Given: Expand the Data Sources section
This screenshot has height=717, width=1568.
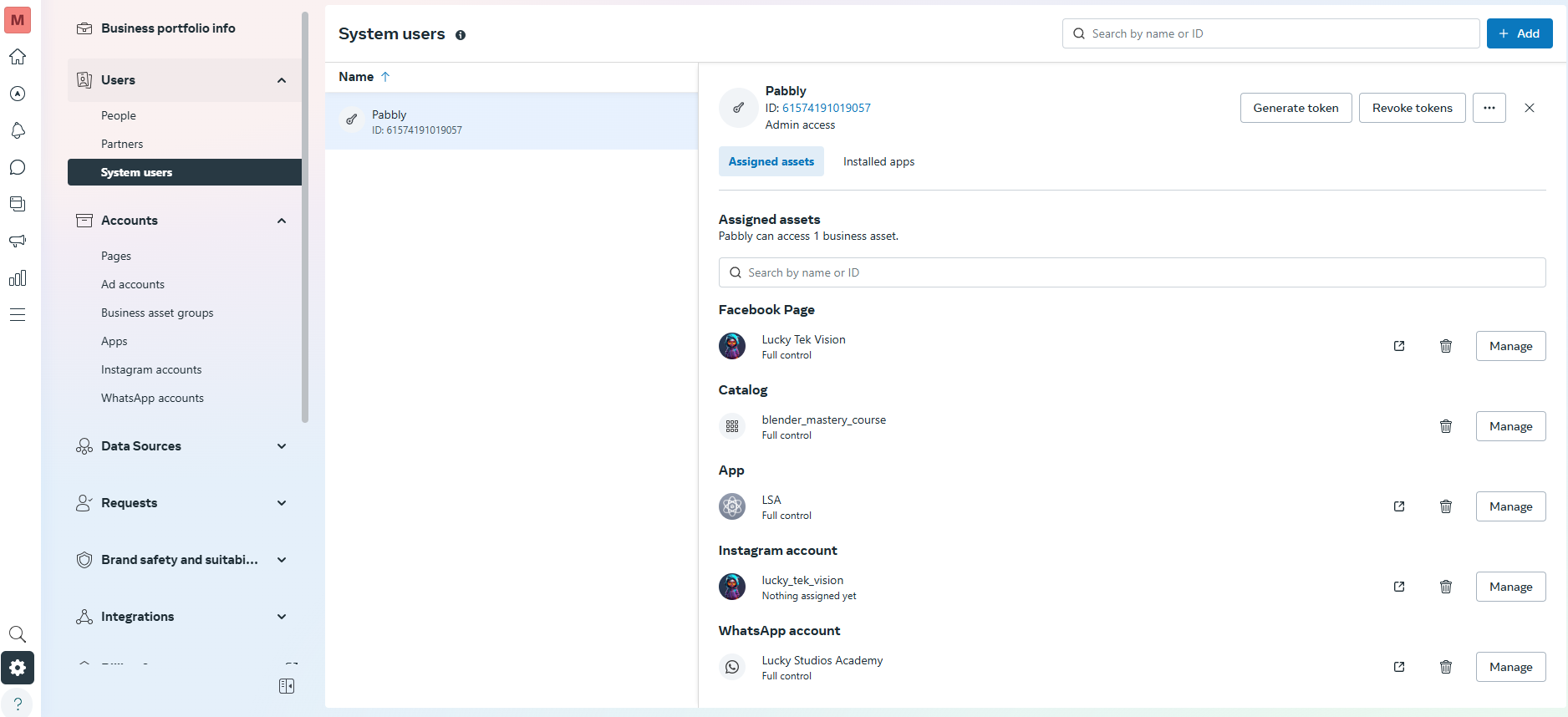Looking at the screenshot, I should (282, 446).
